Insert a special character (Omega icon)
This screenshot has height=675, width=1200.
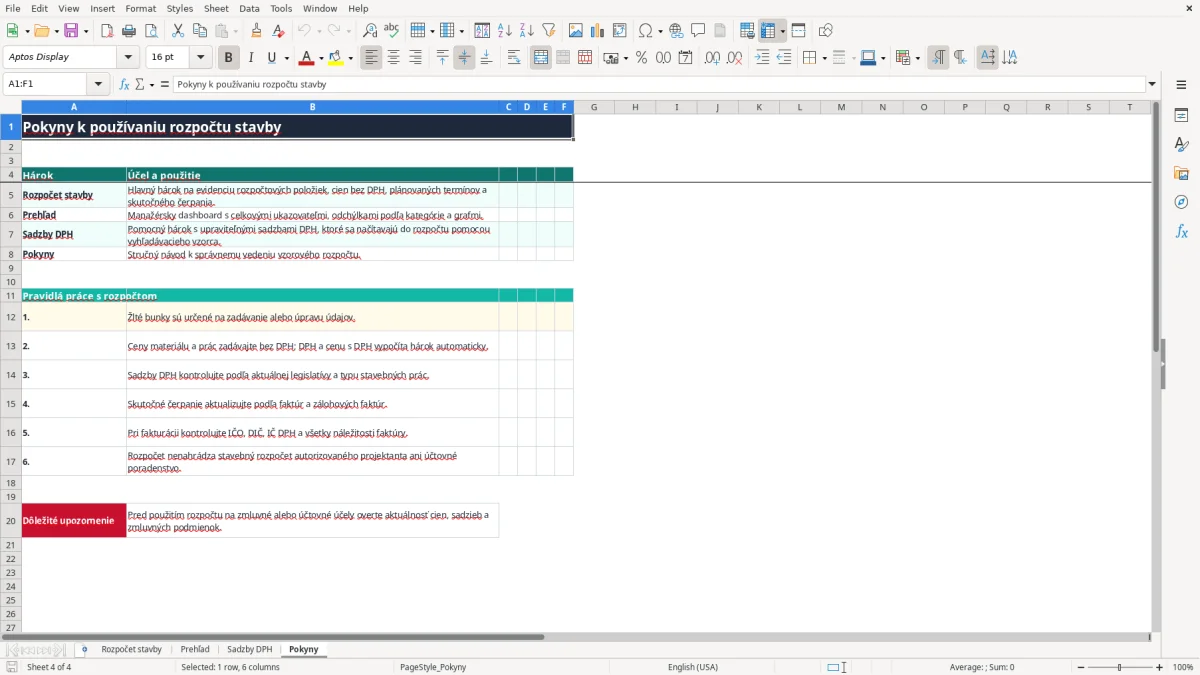[645, 31]
